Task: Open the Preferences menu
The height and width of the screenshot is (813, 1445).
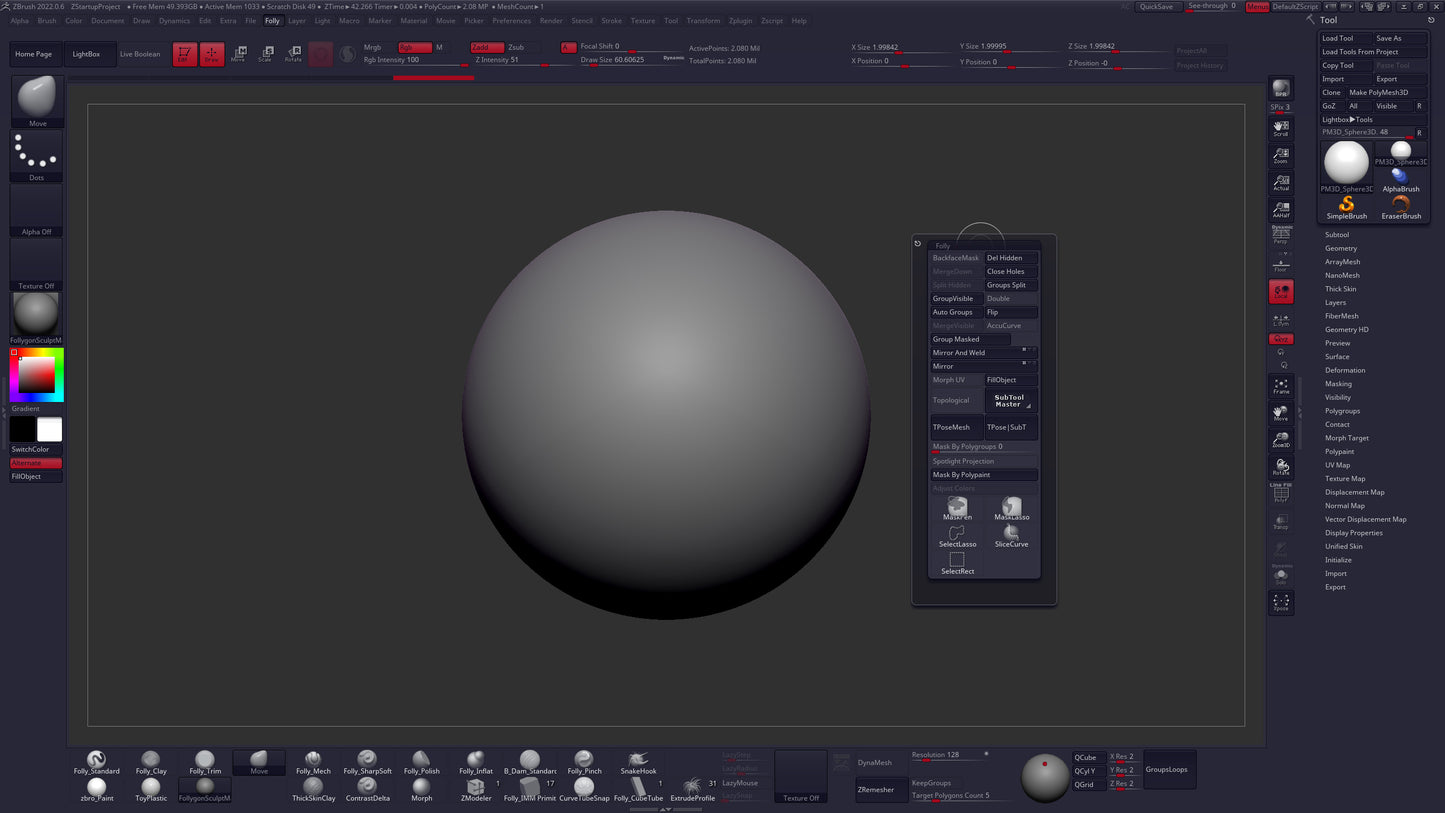Action: 511,20
